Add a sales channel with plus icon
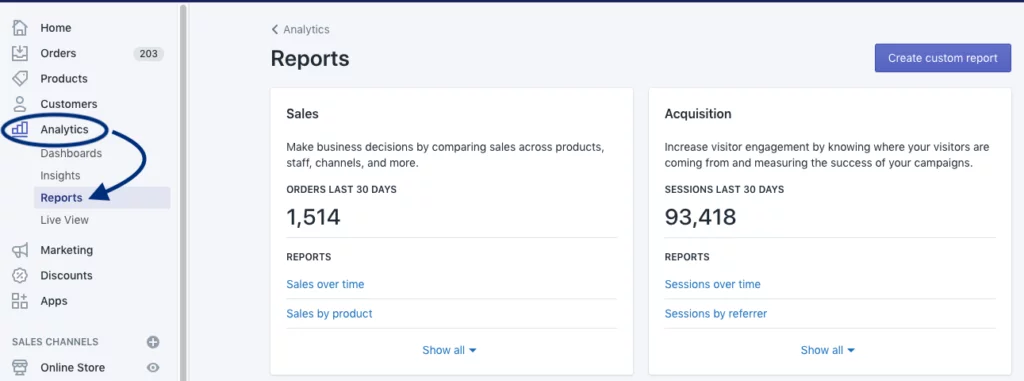 tap(153, 342)
